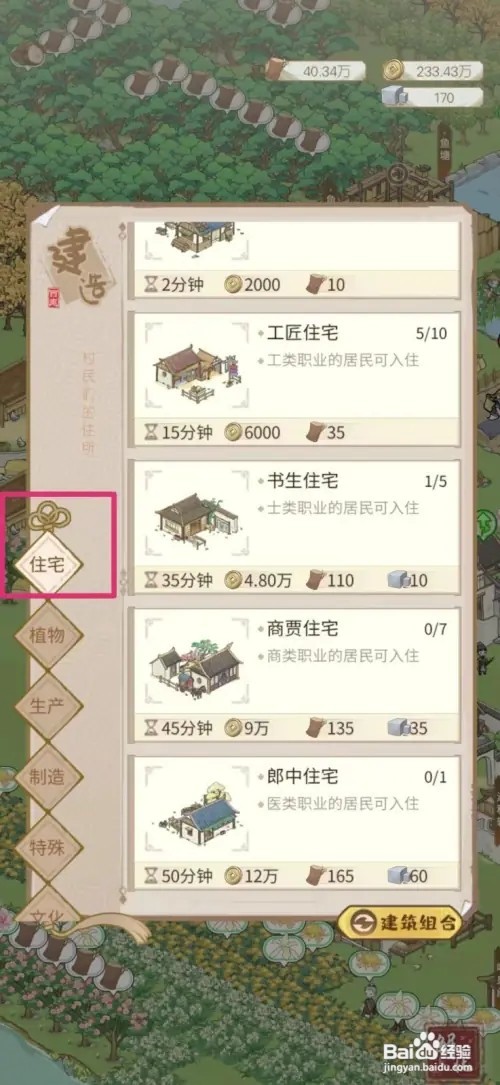Image resolution: width=500 pixels, height=1085 pixels.
Task: Click the partially hidden 文化 tab
Action: click(x=49, y=912)
